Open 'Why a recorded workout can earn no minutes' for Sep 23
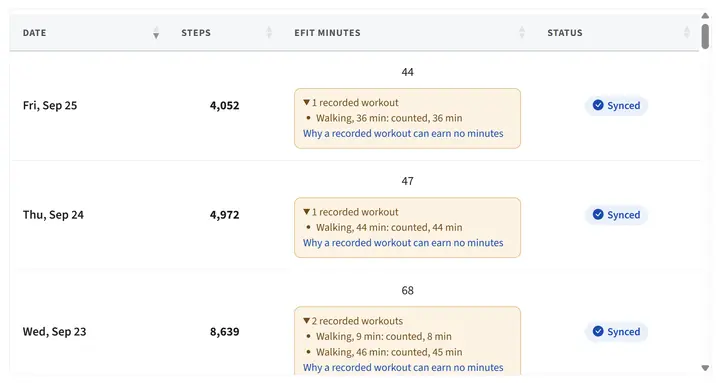Screen dimensions: 720x383 403,367
